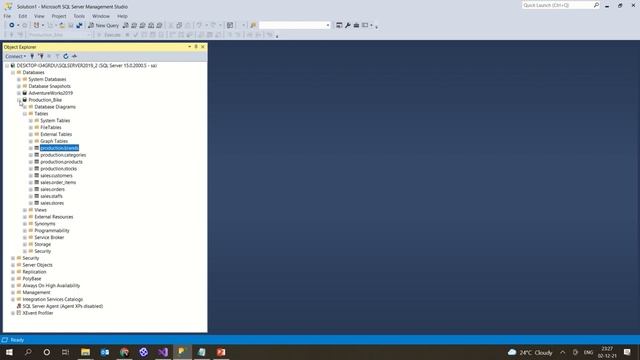Viewport: 640px width, 360px height.
Task: Expand the Programmability folder
Action: tap(25, 231)
